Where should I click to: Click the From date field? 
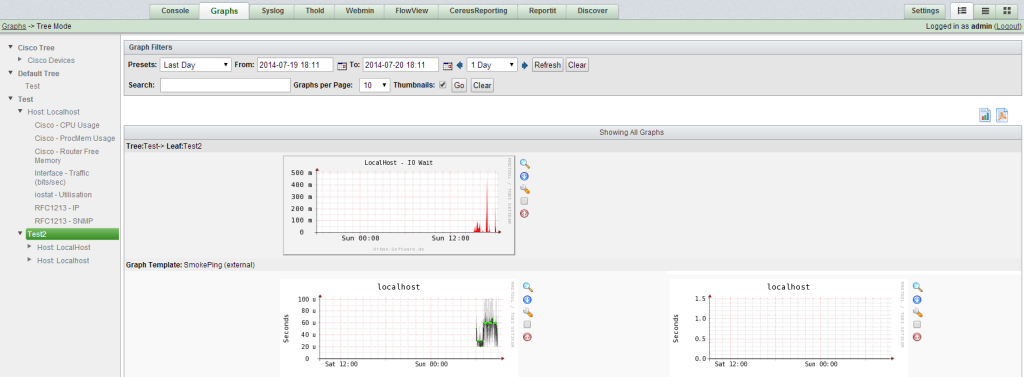click(295, 65)
